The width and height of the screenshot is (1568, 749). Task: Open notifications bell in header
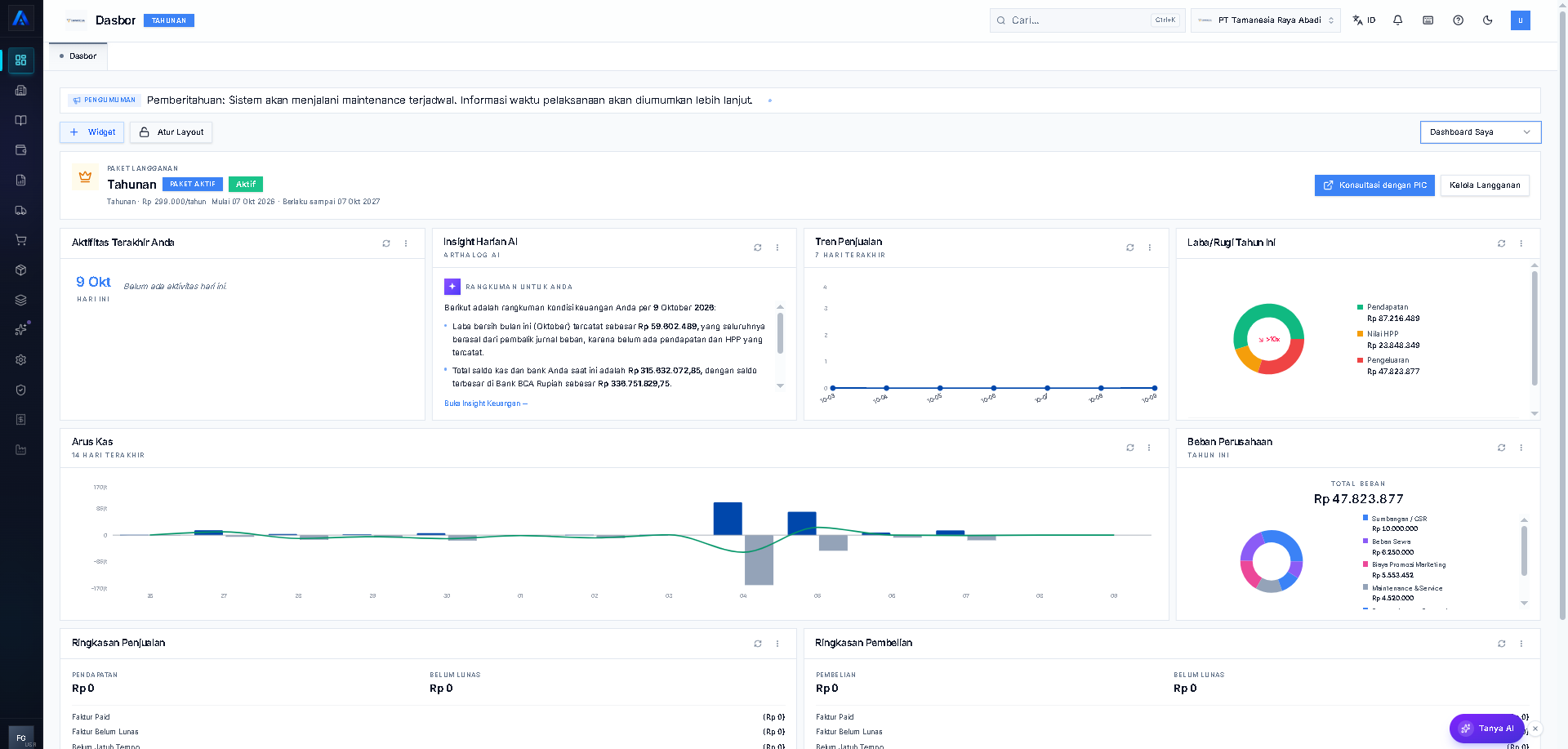coord(1398,20)
